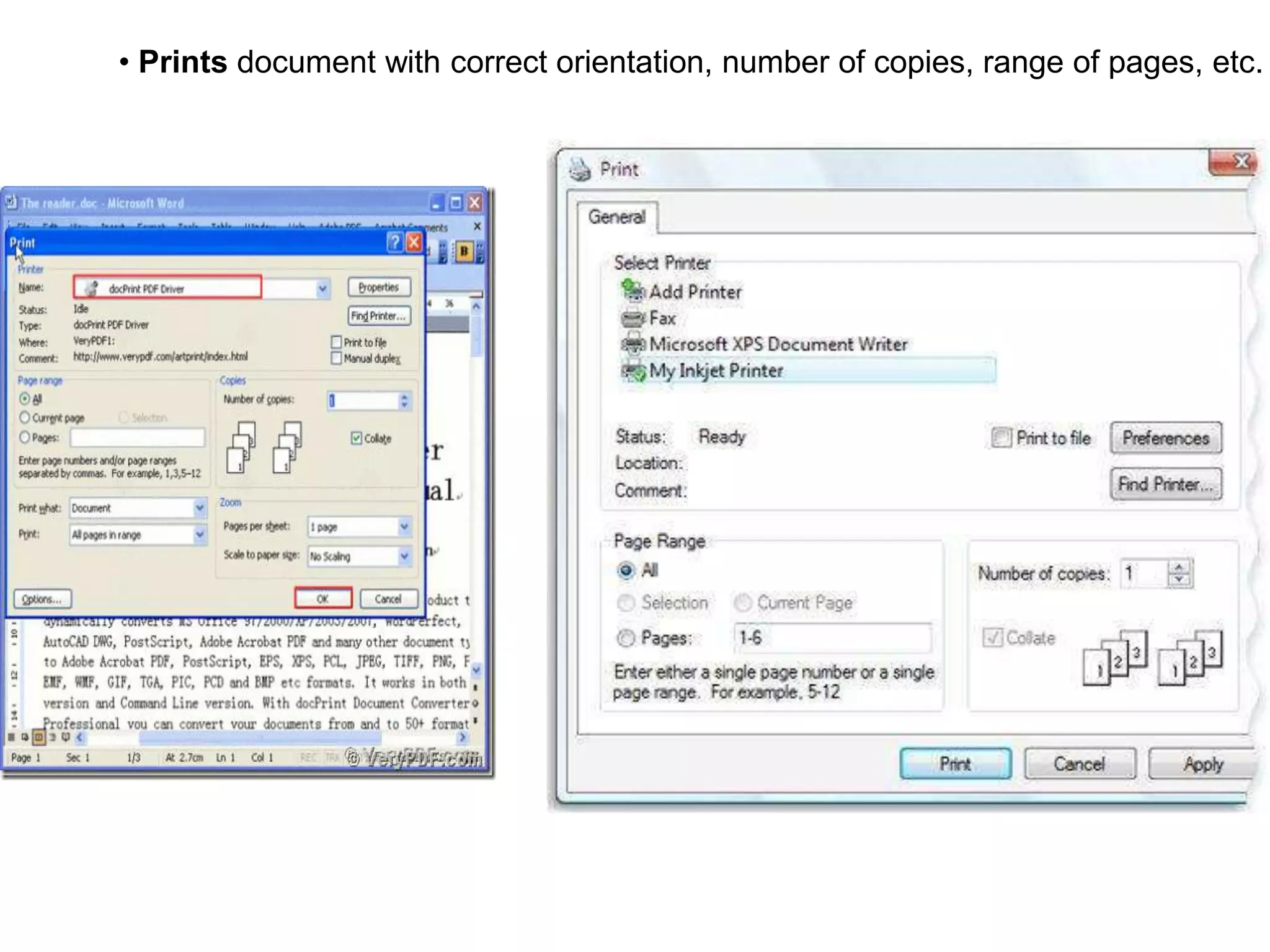Switch to the General tab
This screenshot has width=1270, height=952.
pyautogui.click(x=617, y=218)
